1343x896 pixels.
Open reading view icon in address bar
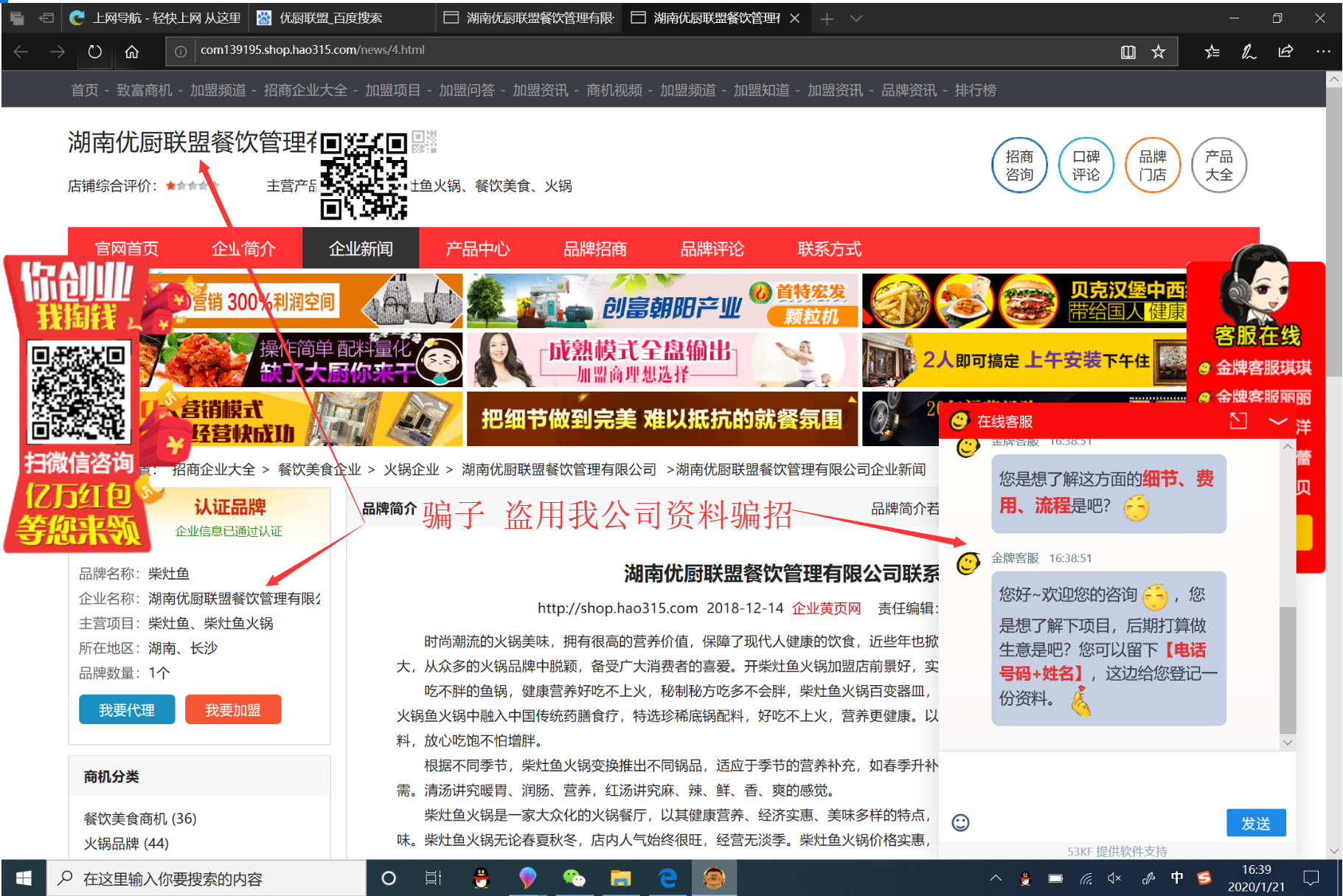click(1128, 52)
